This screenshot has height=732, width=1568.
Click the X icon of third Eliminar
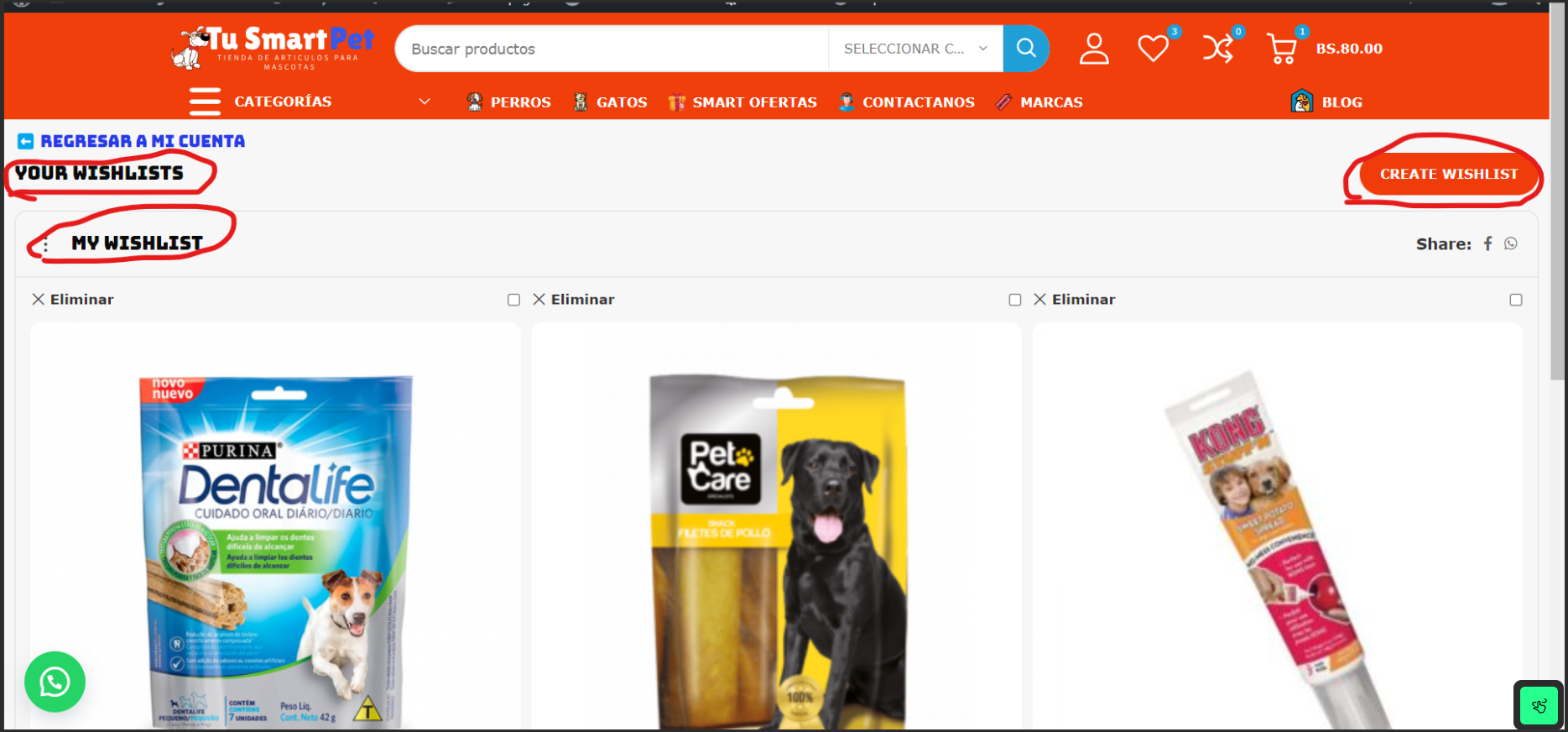point(1039,300)
